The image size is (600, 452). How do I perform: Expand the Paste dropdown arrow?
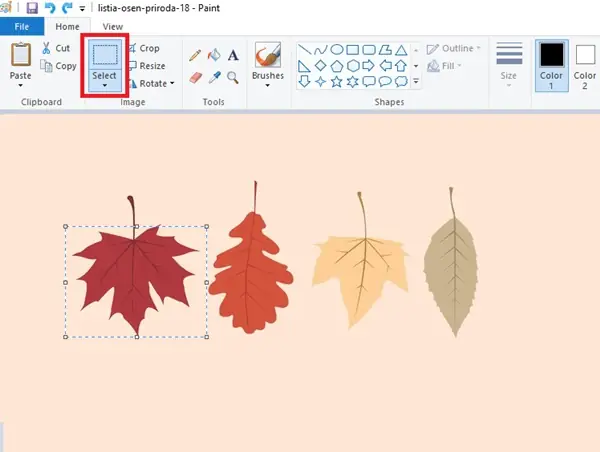pos(21,85)
